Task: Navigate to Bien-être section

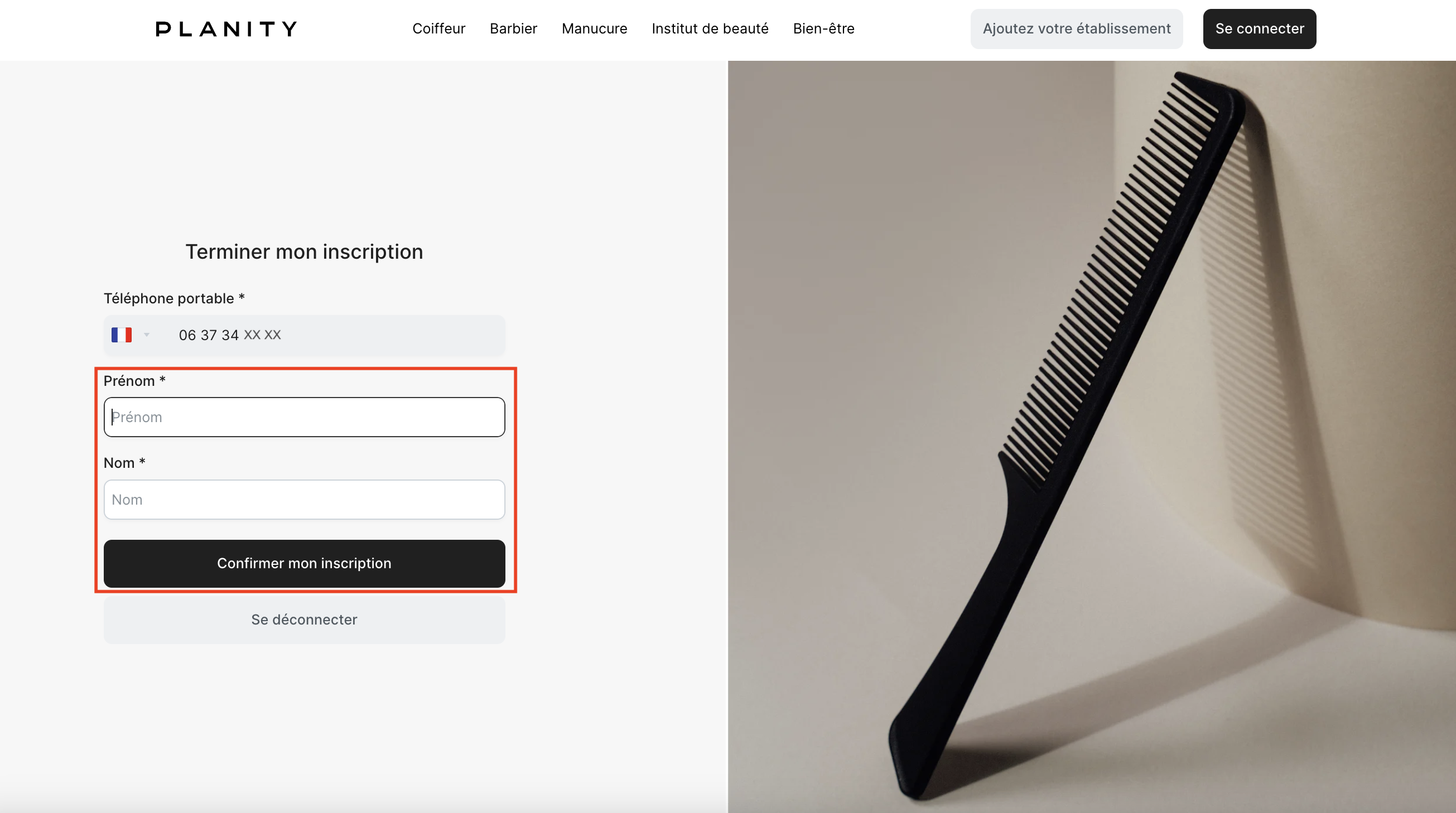Action: 823,29
